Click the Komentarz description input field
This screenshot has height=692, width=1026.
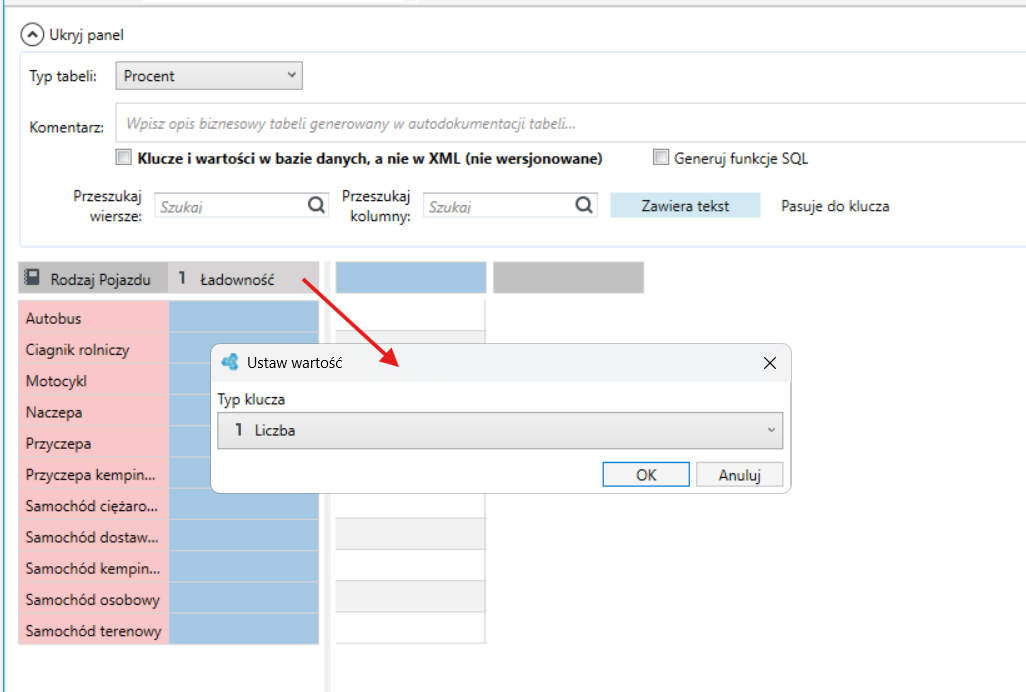[x=571, y=123]
